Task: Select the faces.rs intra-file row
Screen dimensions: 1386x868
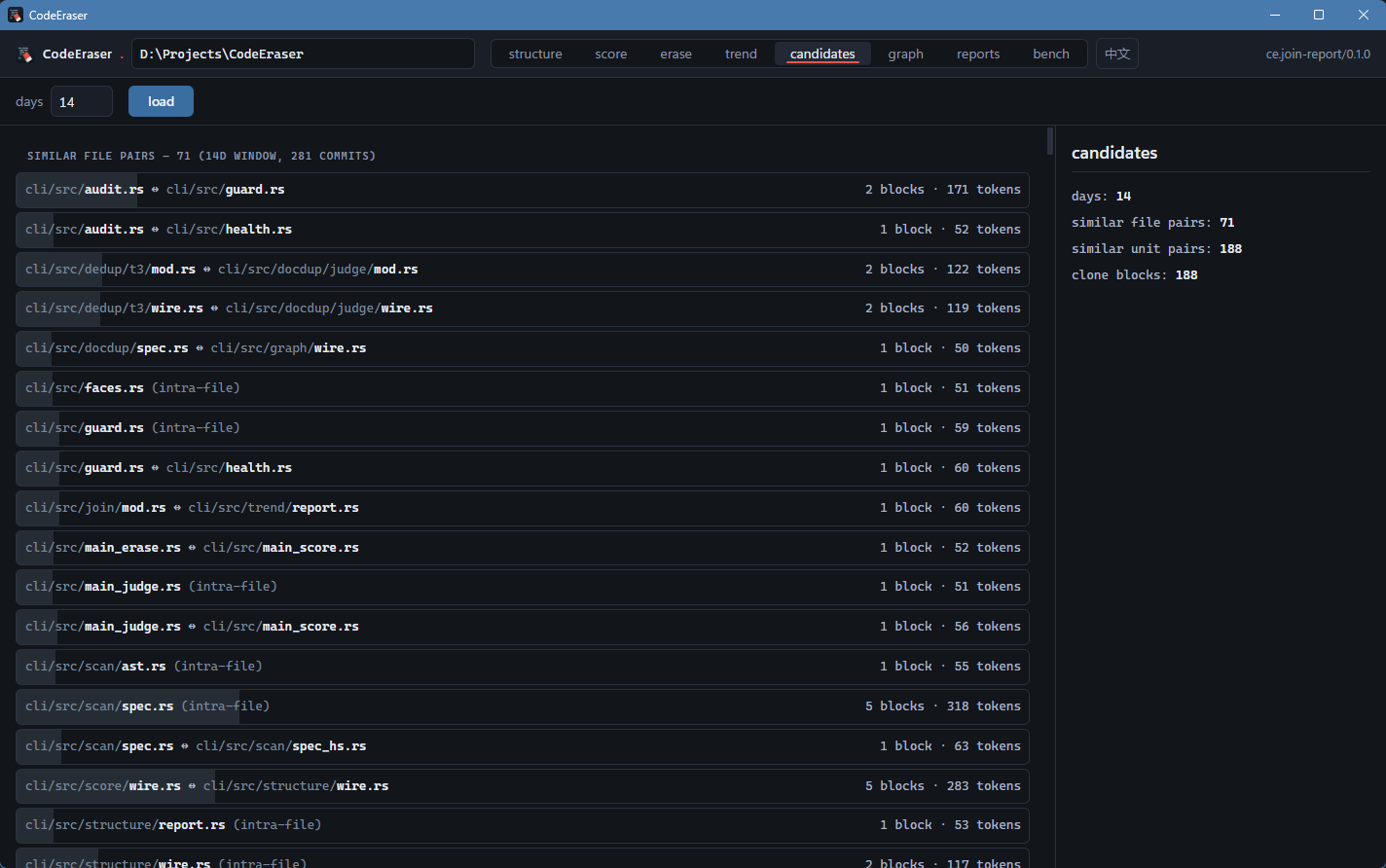Action: tap(523, 388)
